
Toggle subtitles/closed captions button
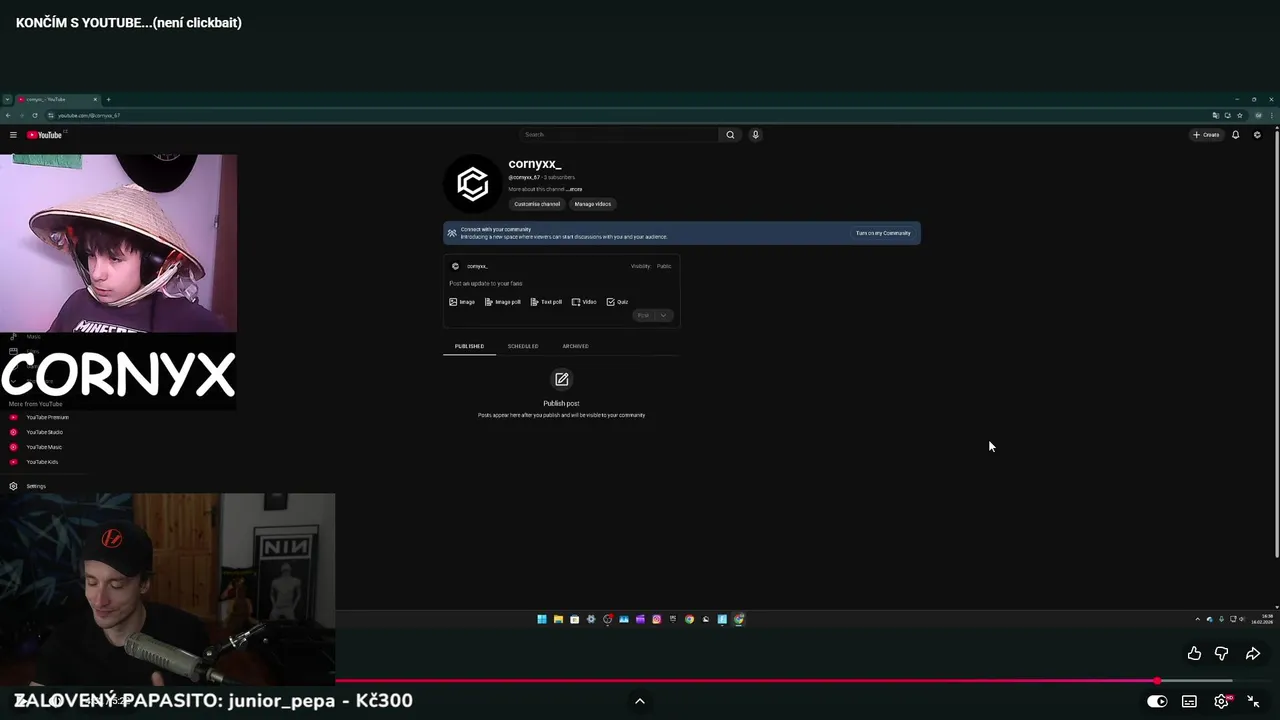[1189, 701]
